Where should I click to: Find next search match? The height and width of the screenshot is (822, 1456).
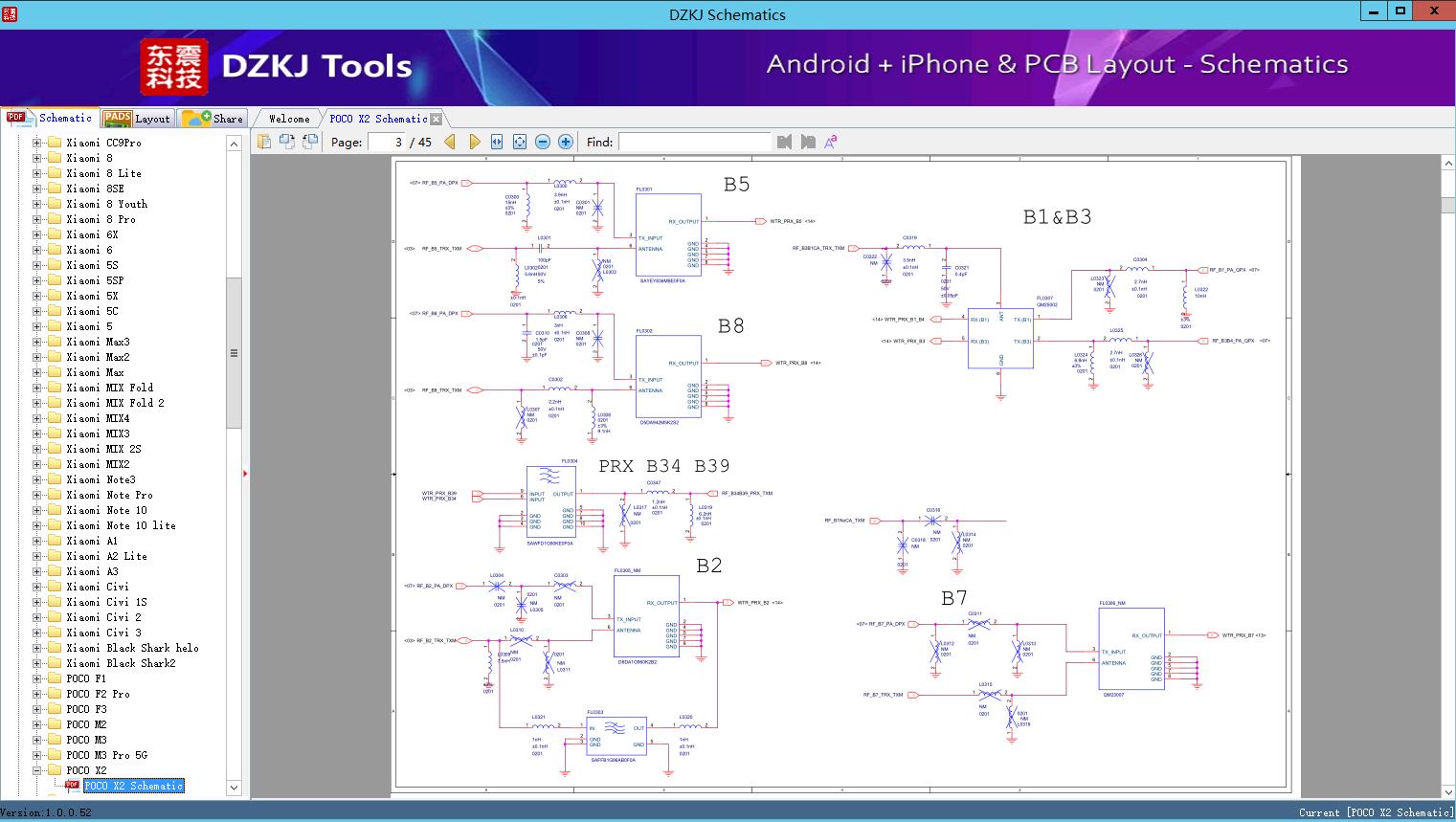click(x=808, y=142)
